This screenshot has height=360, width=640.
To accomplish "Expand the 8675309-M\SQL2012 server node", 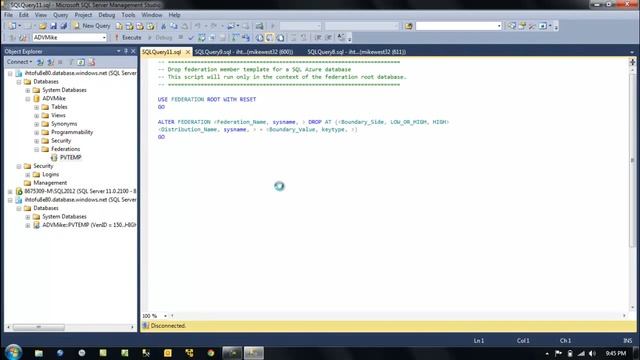I will coord(10,191).
